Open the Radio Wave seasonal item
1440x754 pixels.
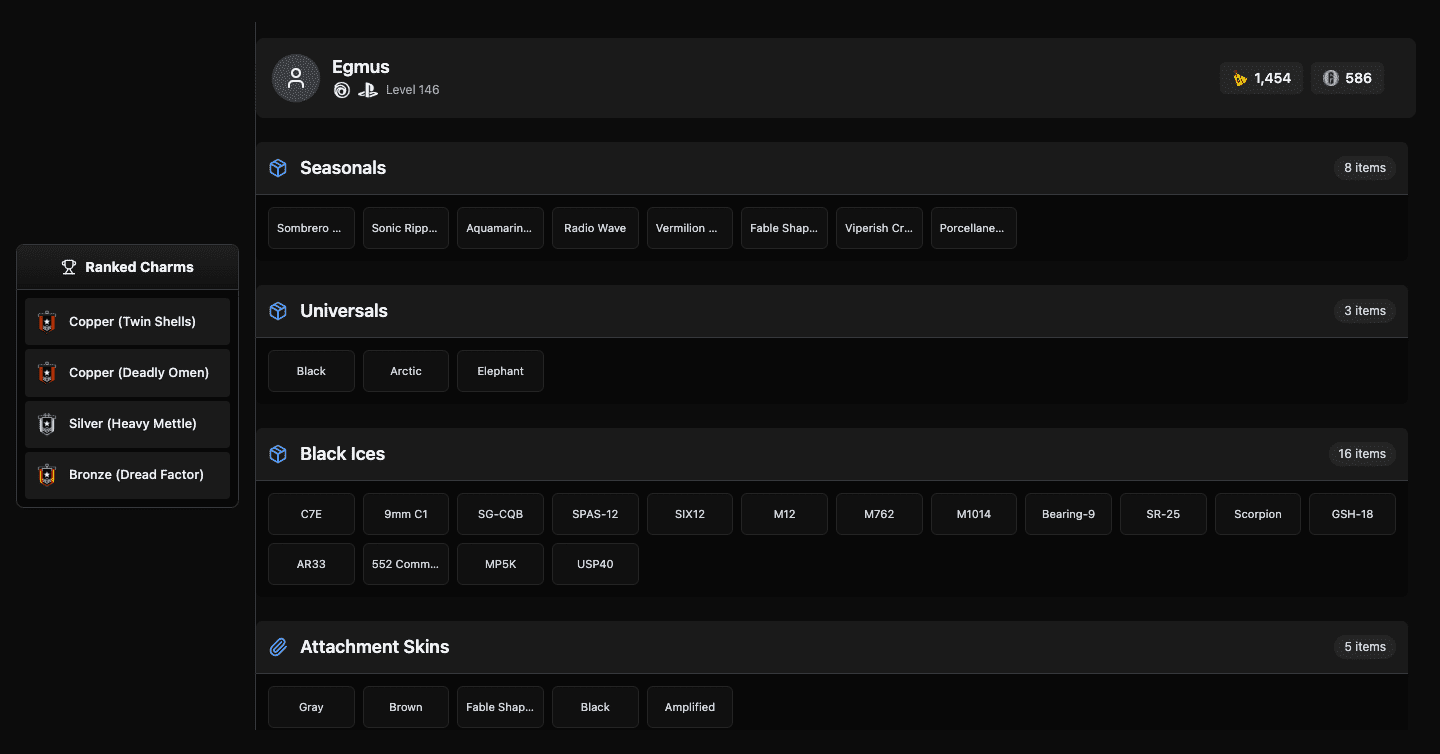coord(595,228)
